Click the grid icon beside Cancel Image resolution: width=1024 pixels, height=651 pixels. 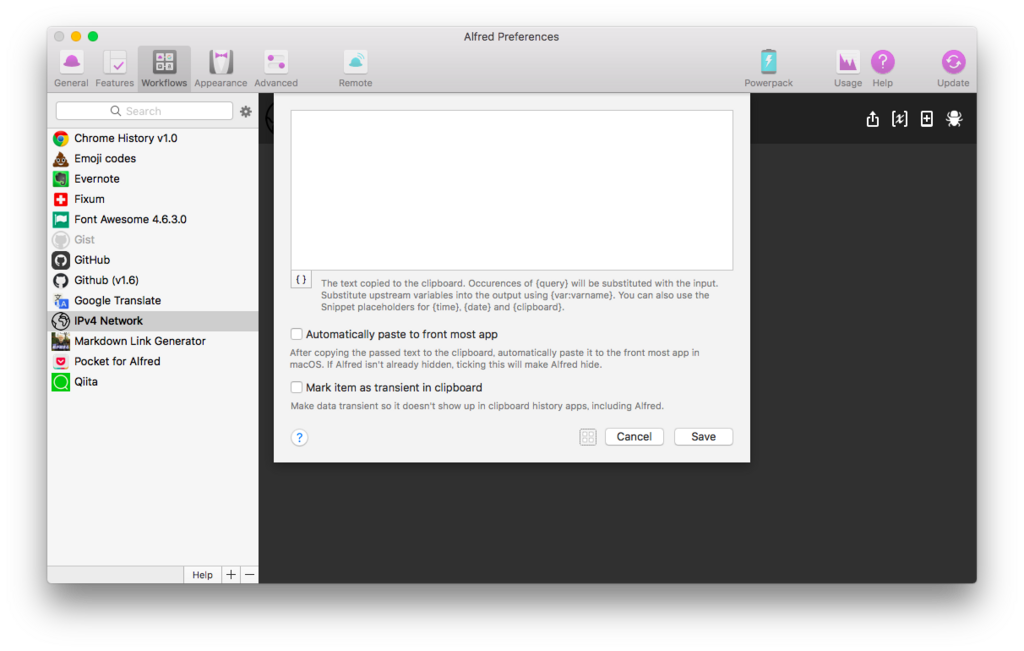(x=588, y=437)
